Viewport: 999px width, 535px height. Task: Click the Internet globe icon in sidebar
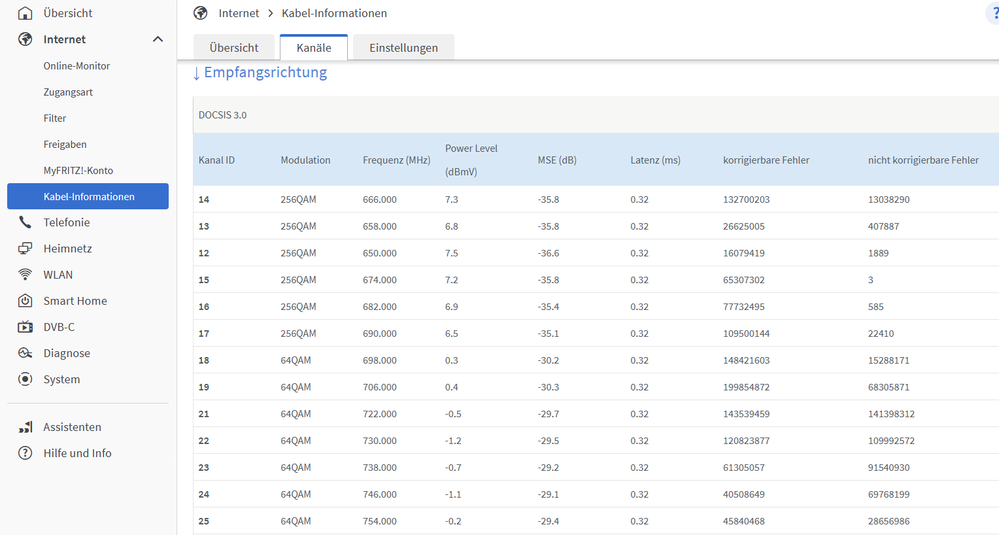[25, 39]
